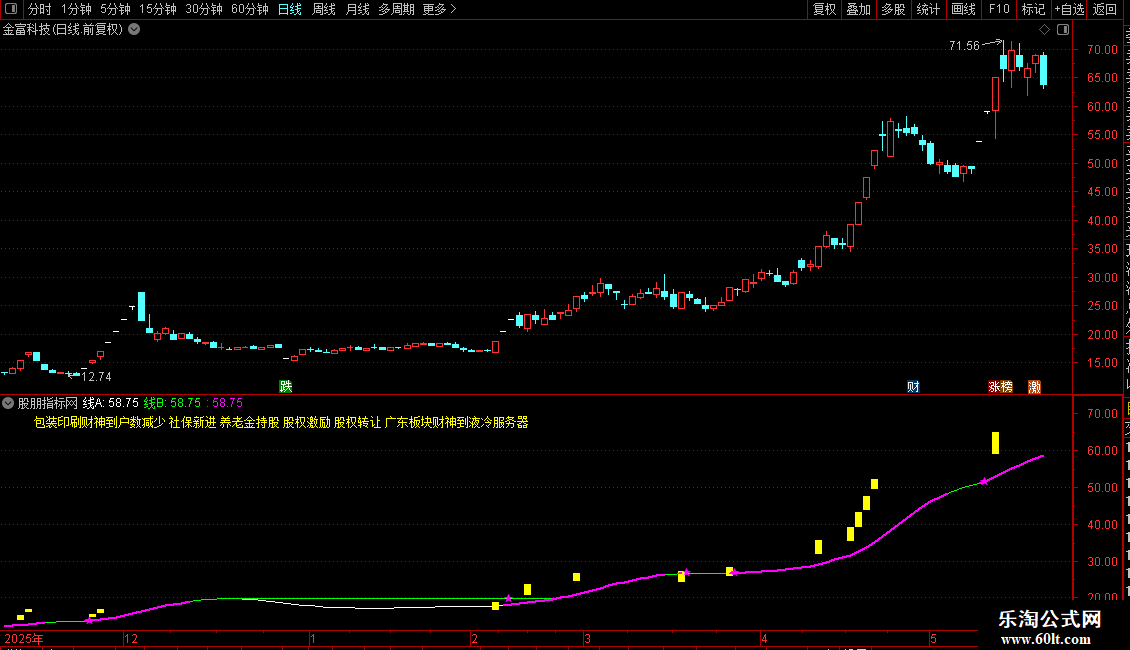Click the 统计 statistics button
The height and width of the screenshot is (650, 1130).
point(928,9)
